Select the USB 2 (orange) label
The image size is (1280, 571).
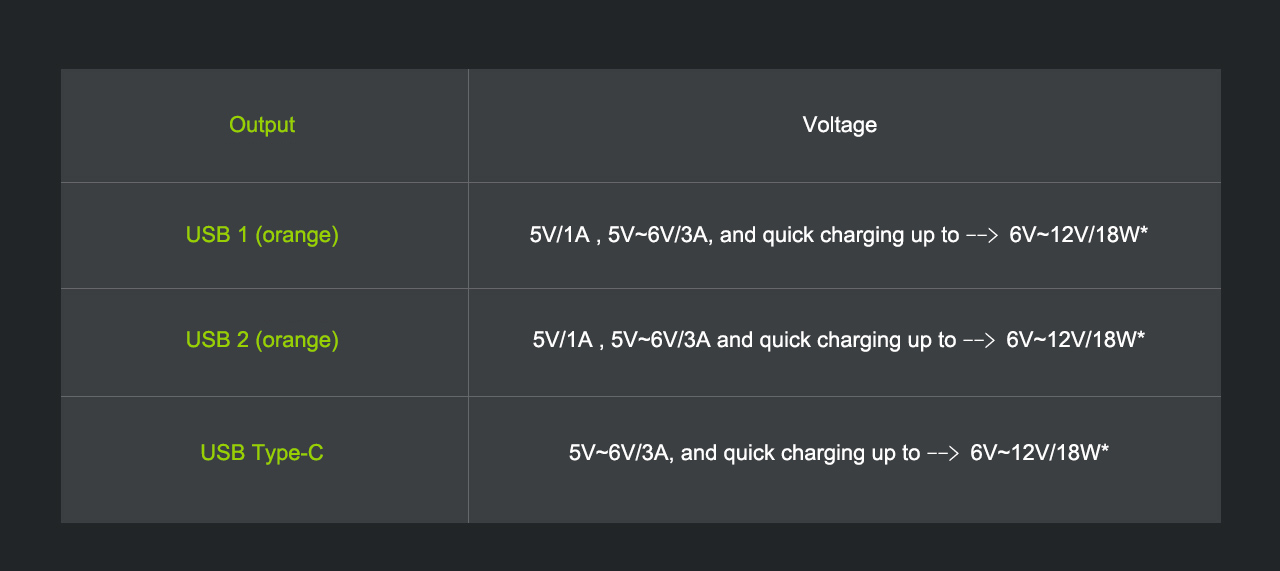point(262,340)
